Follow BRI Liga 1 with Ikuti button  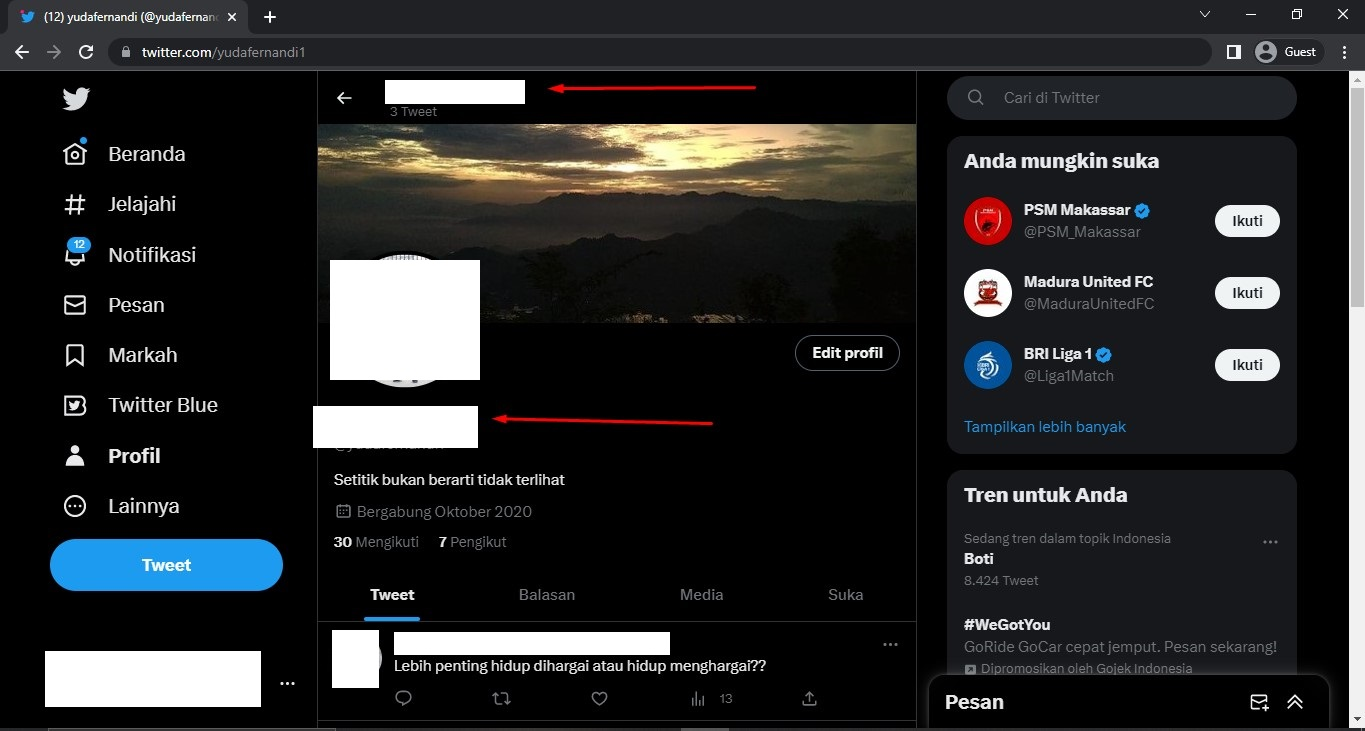click(x=1247, y=365)
